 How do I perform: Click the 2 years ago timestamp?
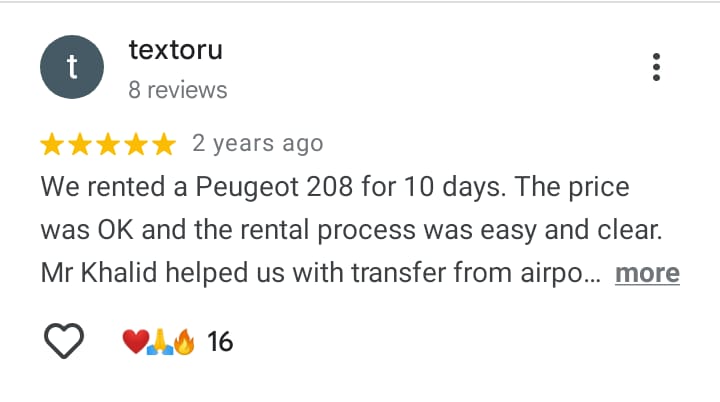pyautogui.click(x=258, y=143)
